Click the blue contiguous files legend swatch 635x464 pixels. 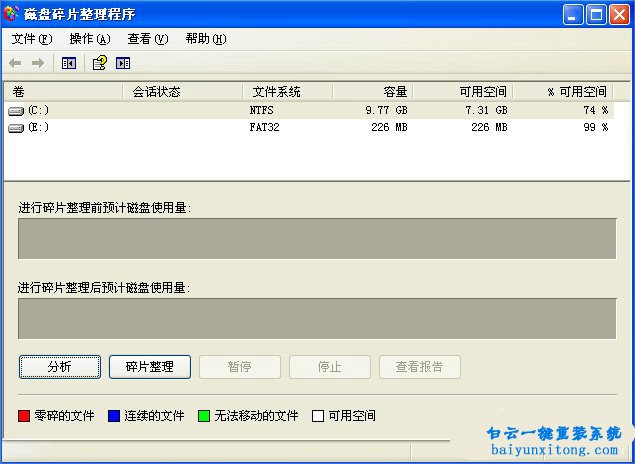pos(114,416)
